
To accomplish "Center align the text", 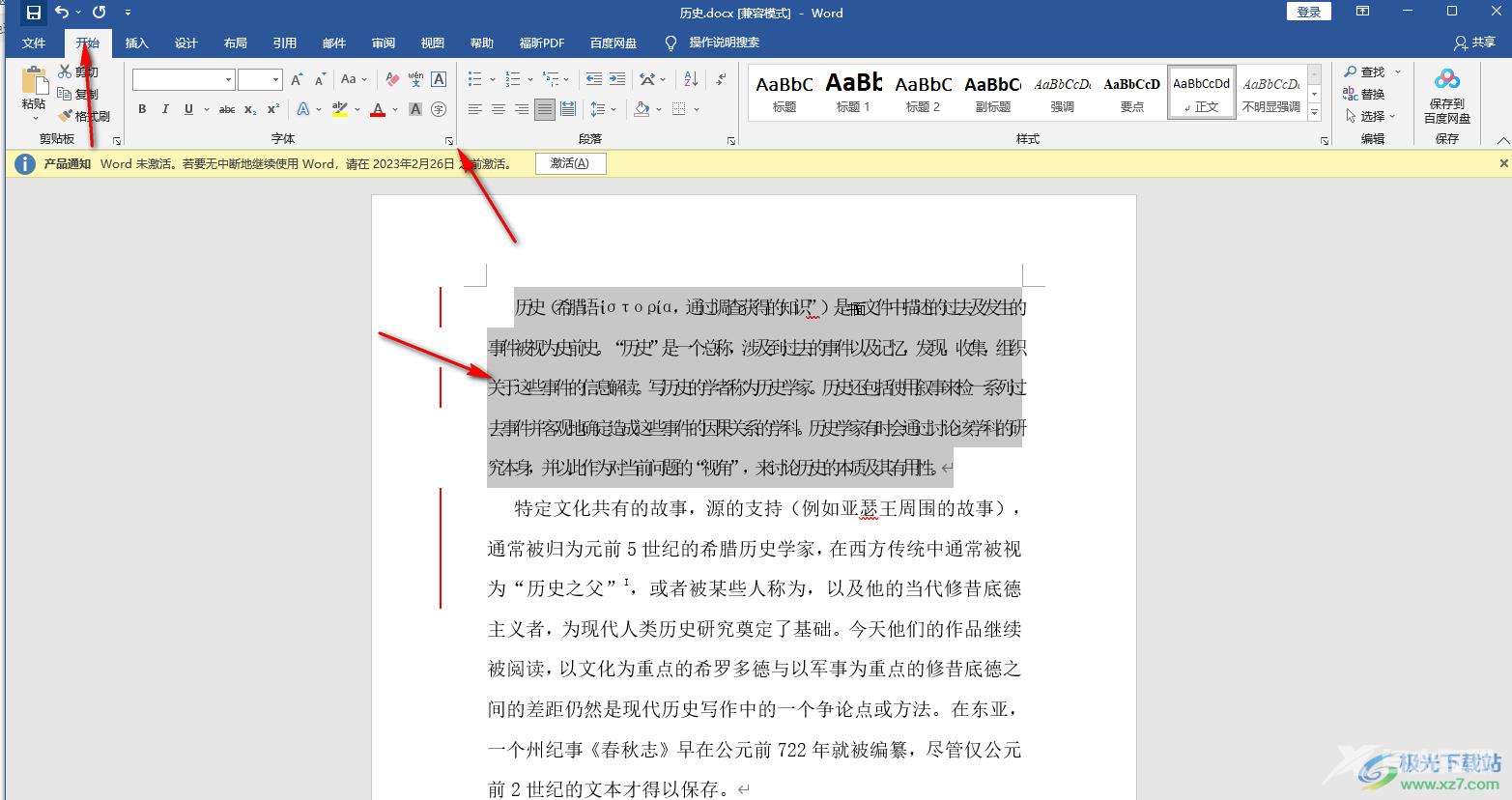I will tap(499, 109).
